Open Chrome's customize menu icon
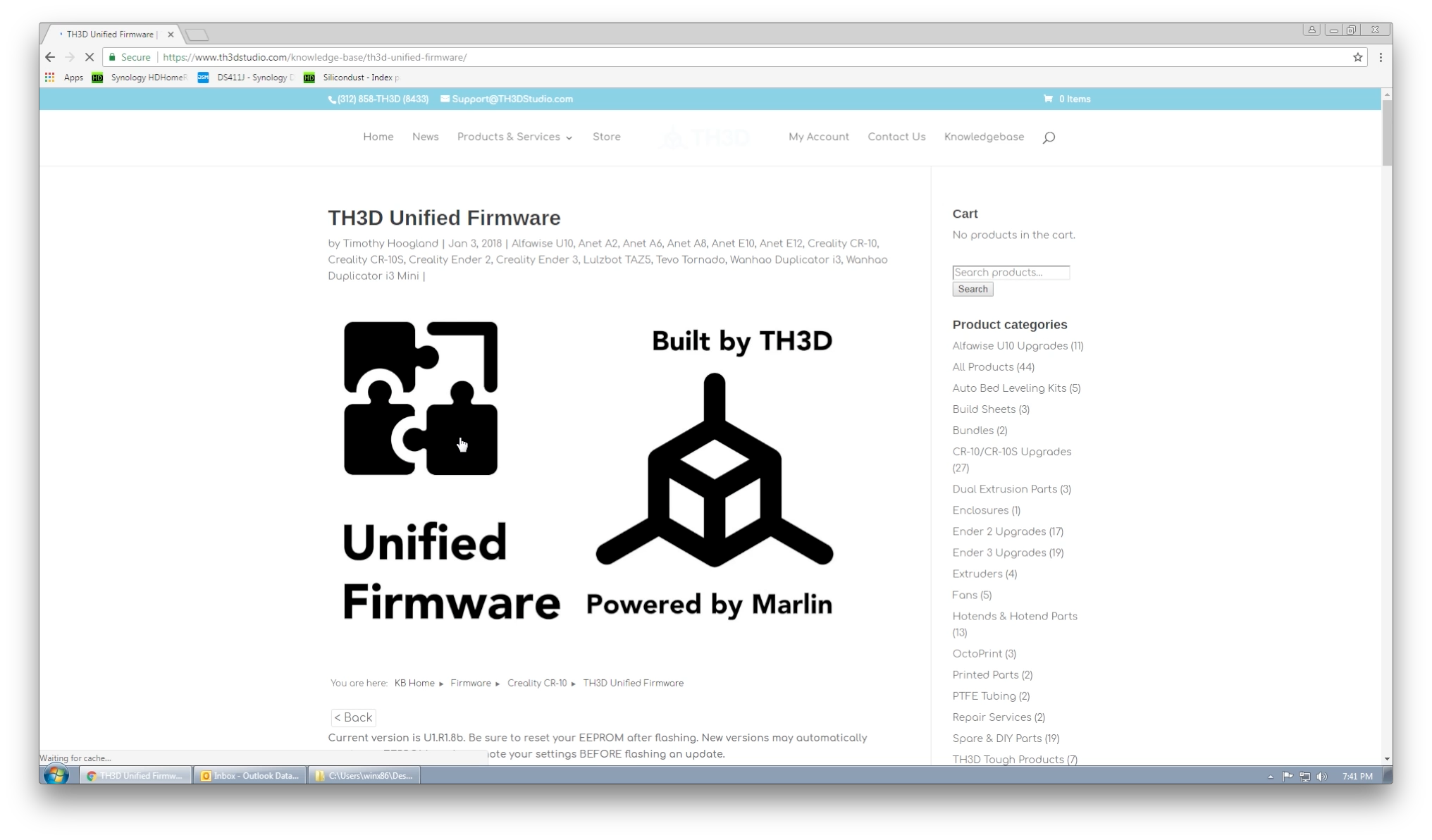Screen dimensions: 1432x840 [x=1381, y=57]
